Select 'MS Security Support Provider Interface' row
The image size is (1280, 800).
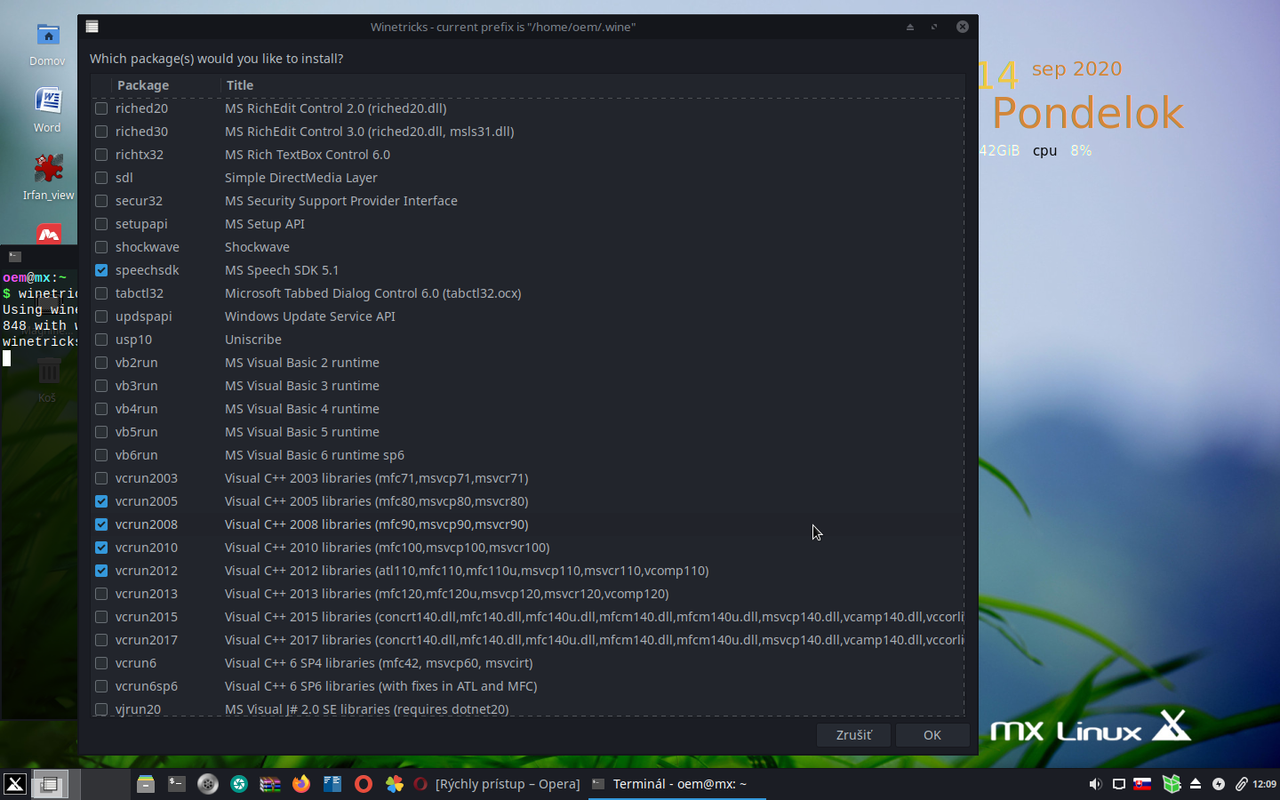pos(527,200)
